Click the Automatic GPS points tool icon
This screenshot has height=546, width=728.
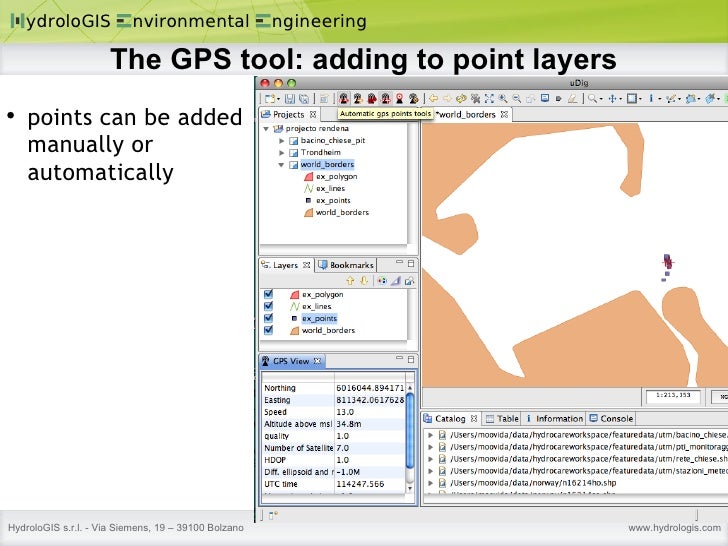click(343, 99)
